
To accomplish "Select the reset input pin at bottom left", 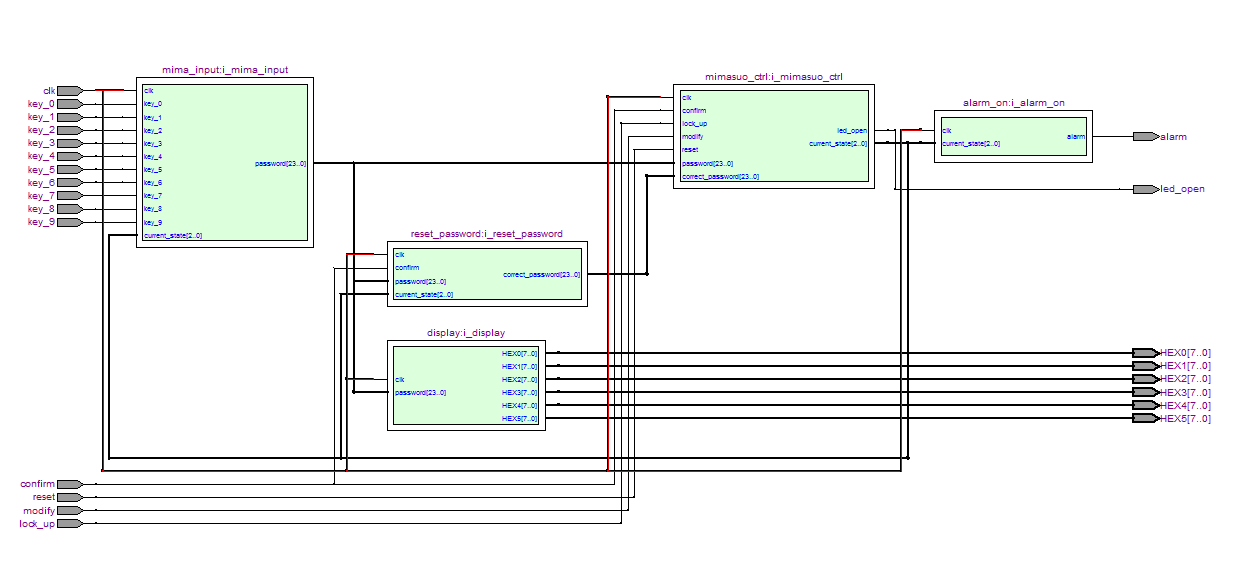I will [69, 497].
